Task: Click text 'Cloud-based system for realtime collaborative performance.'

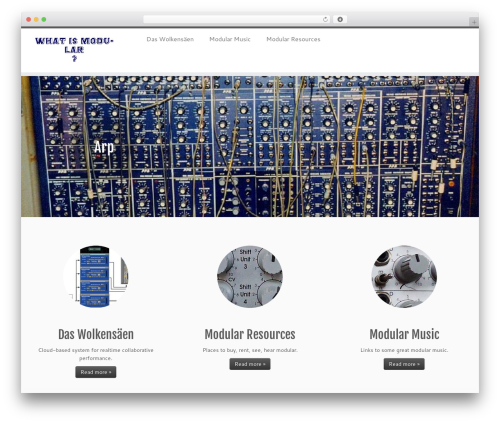Action: click(96, 354)
